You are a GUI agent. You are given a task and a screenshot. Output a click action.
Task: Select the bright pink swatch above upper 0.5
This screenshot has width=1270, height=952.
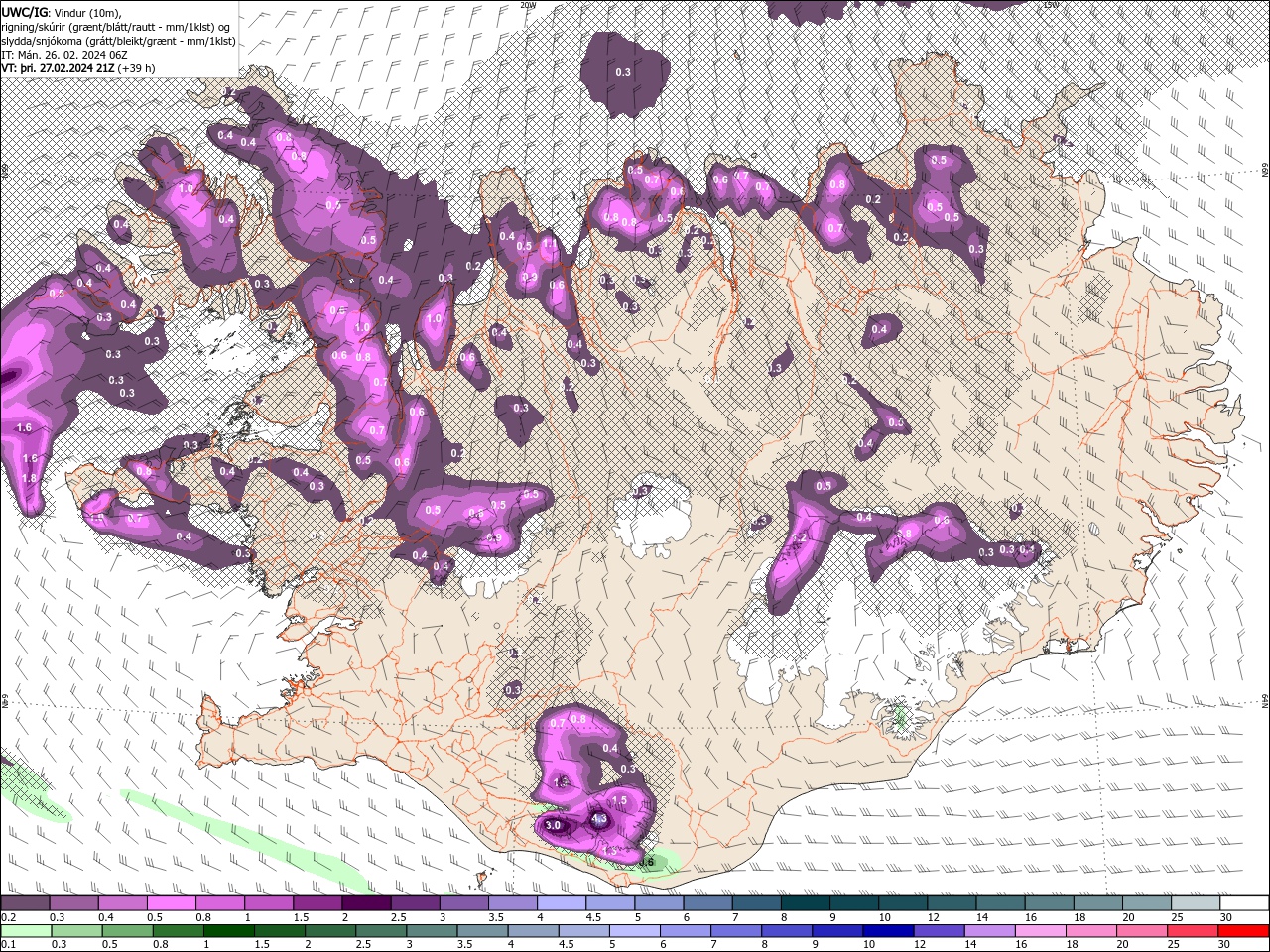coord(171,903)
